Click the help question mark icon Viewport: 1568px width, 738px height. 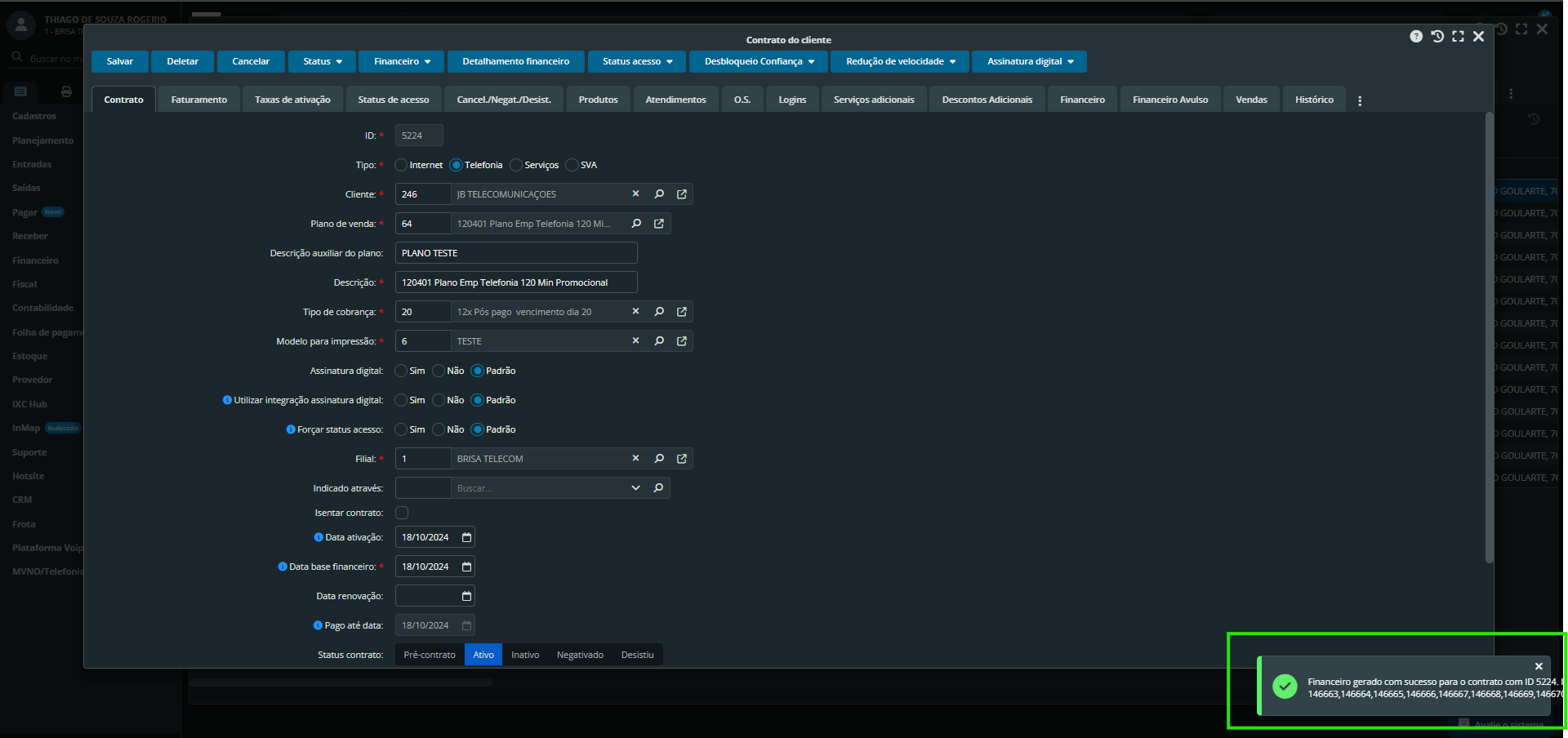coord(1416,37)
